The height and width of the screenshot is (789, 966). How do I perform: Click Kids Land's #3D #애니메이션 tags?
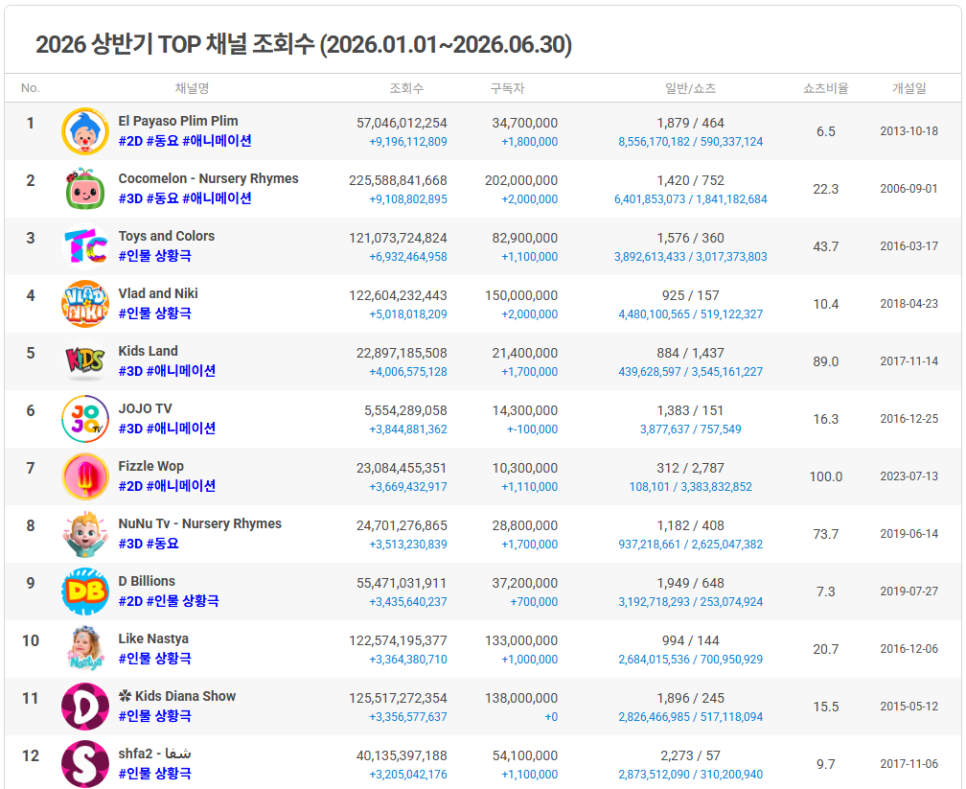click(167, 371)
